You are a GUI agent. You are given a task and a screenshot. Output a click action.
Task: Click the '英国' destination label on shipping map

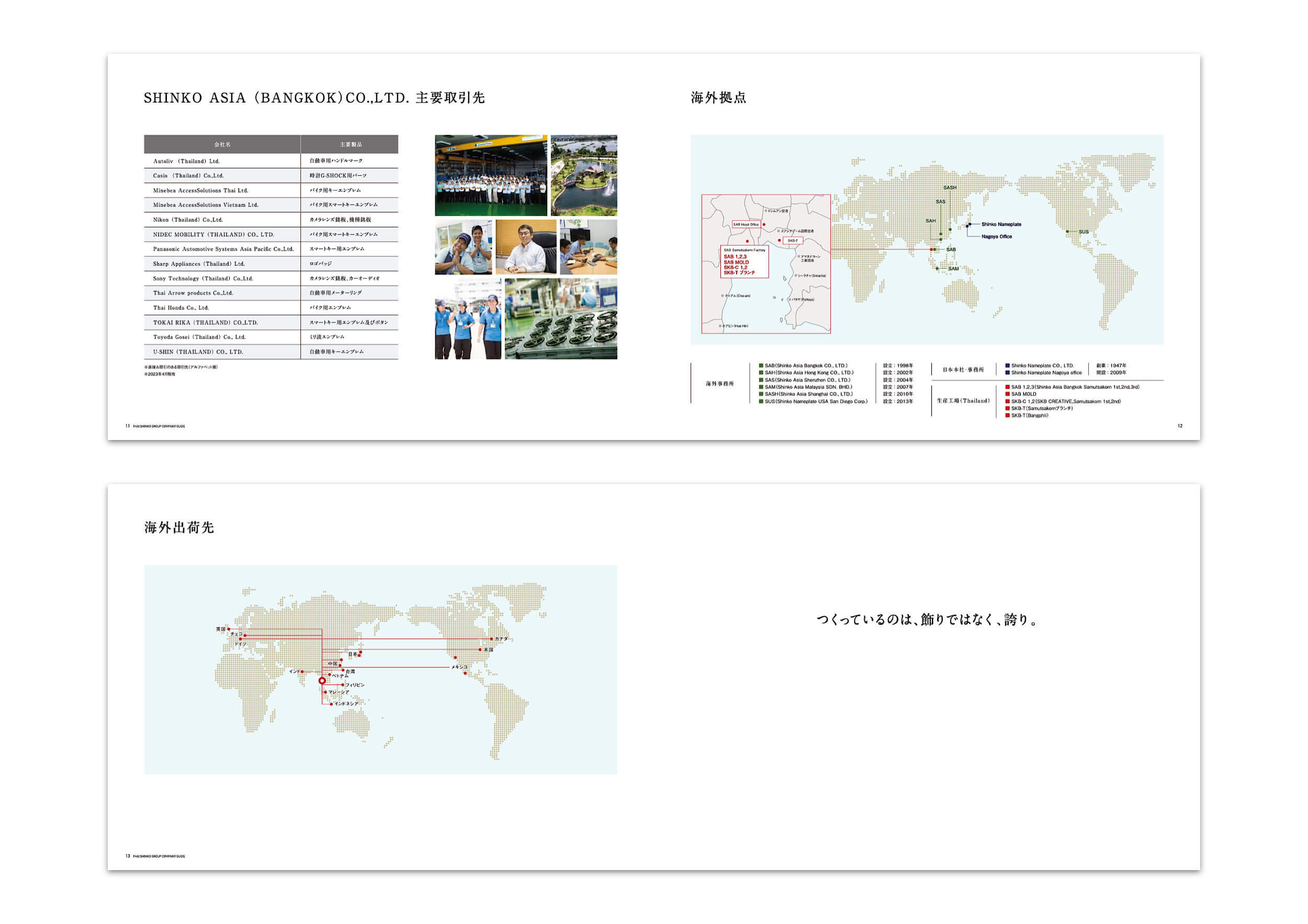pos(220,629)
